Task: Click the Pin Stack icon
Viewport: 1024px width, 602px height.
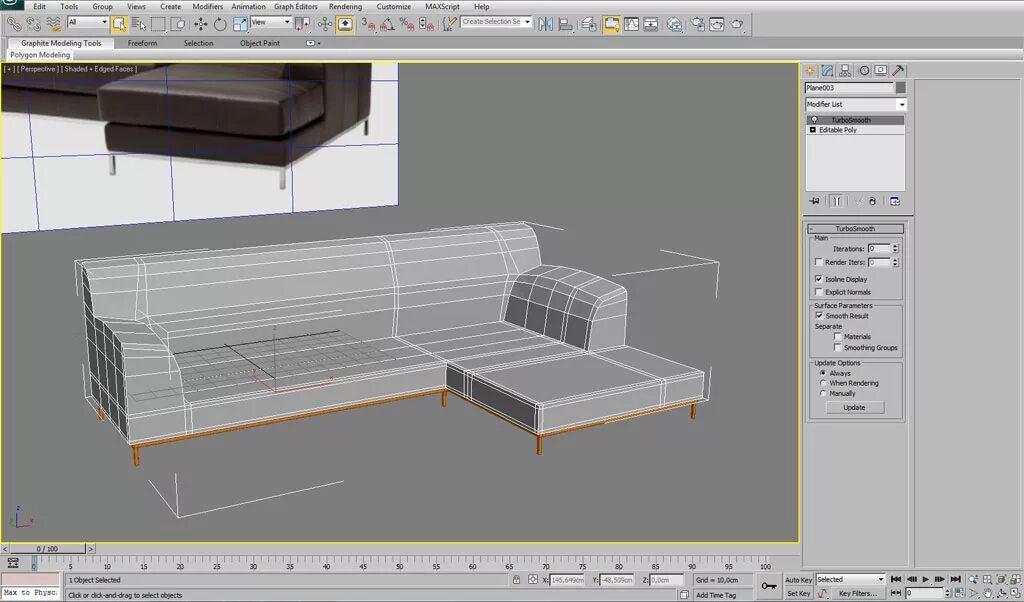Action: tap(815, 201)
